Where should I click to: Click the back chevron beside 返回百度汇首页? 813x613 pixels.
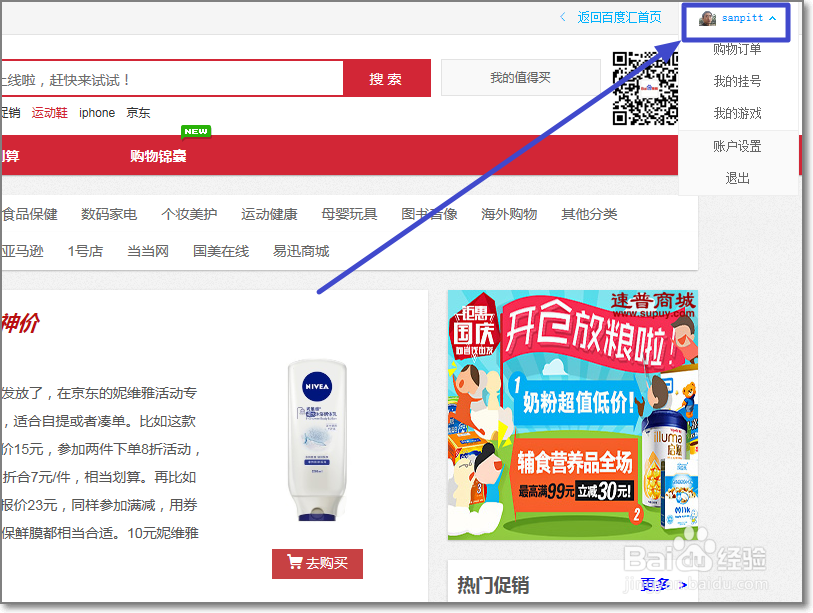click(563, 17)
